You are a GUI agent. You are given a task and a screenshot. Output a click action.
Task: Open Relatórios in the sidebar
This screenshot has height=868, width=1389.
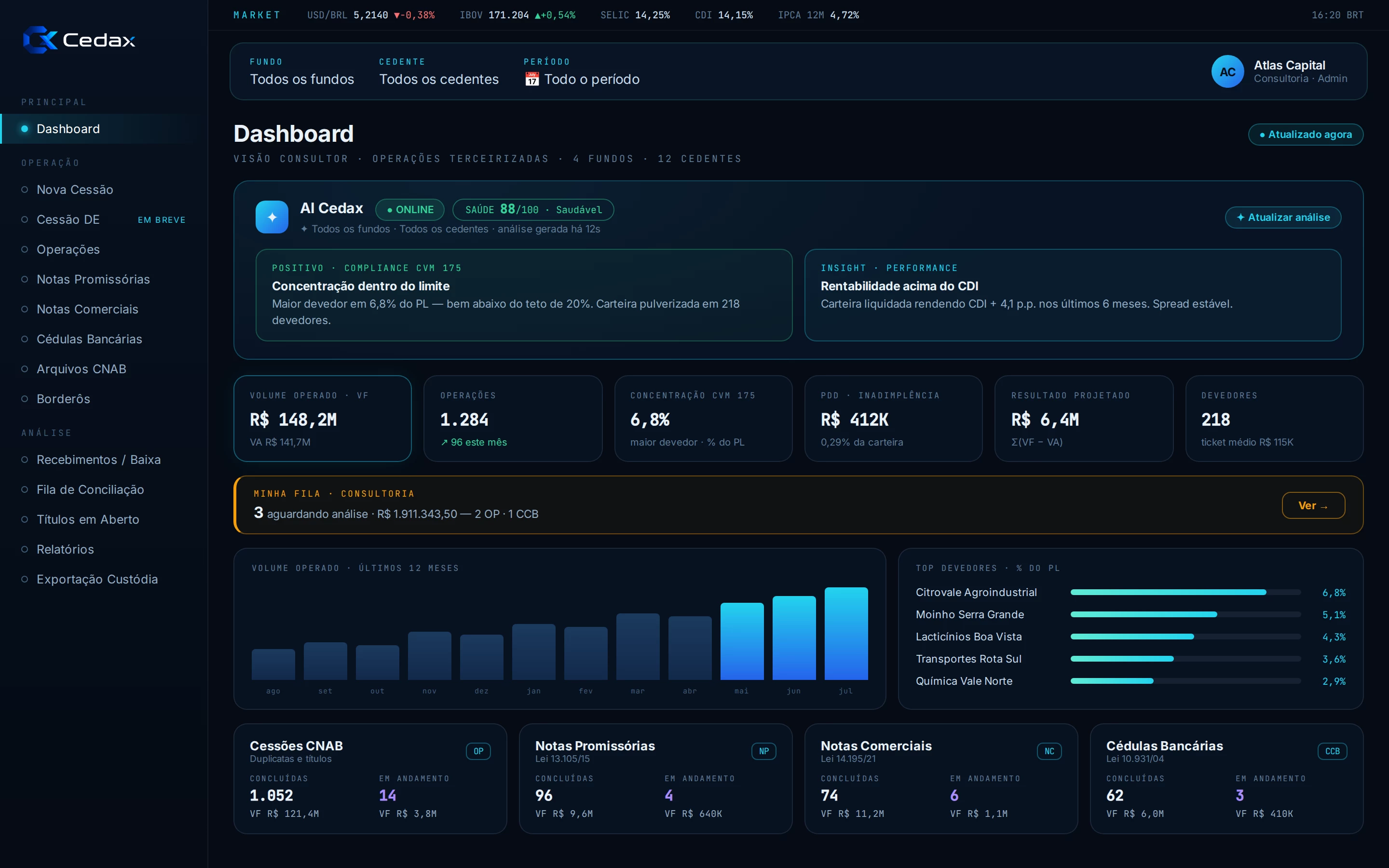104,549
